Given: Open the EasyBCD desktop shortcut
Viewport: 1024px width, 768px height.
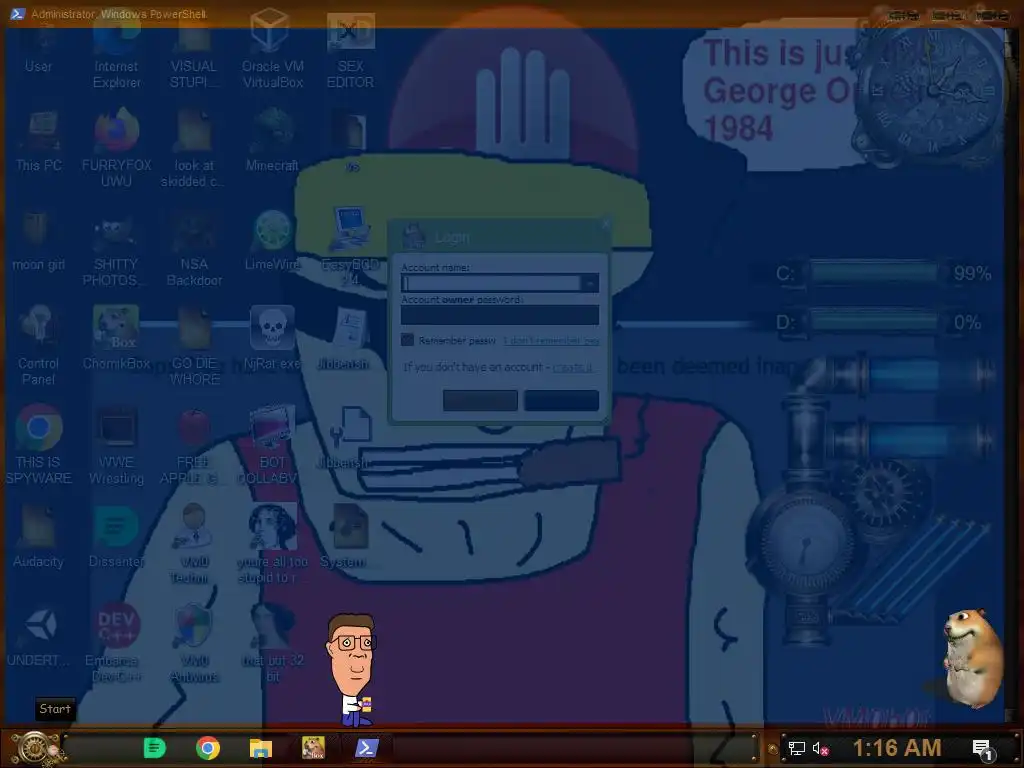Looking at the screenshot, I should (350, 246).
